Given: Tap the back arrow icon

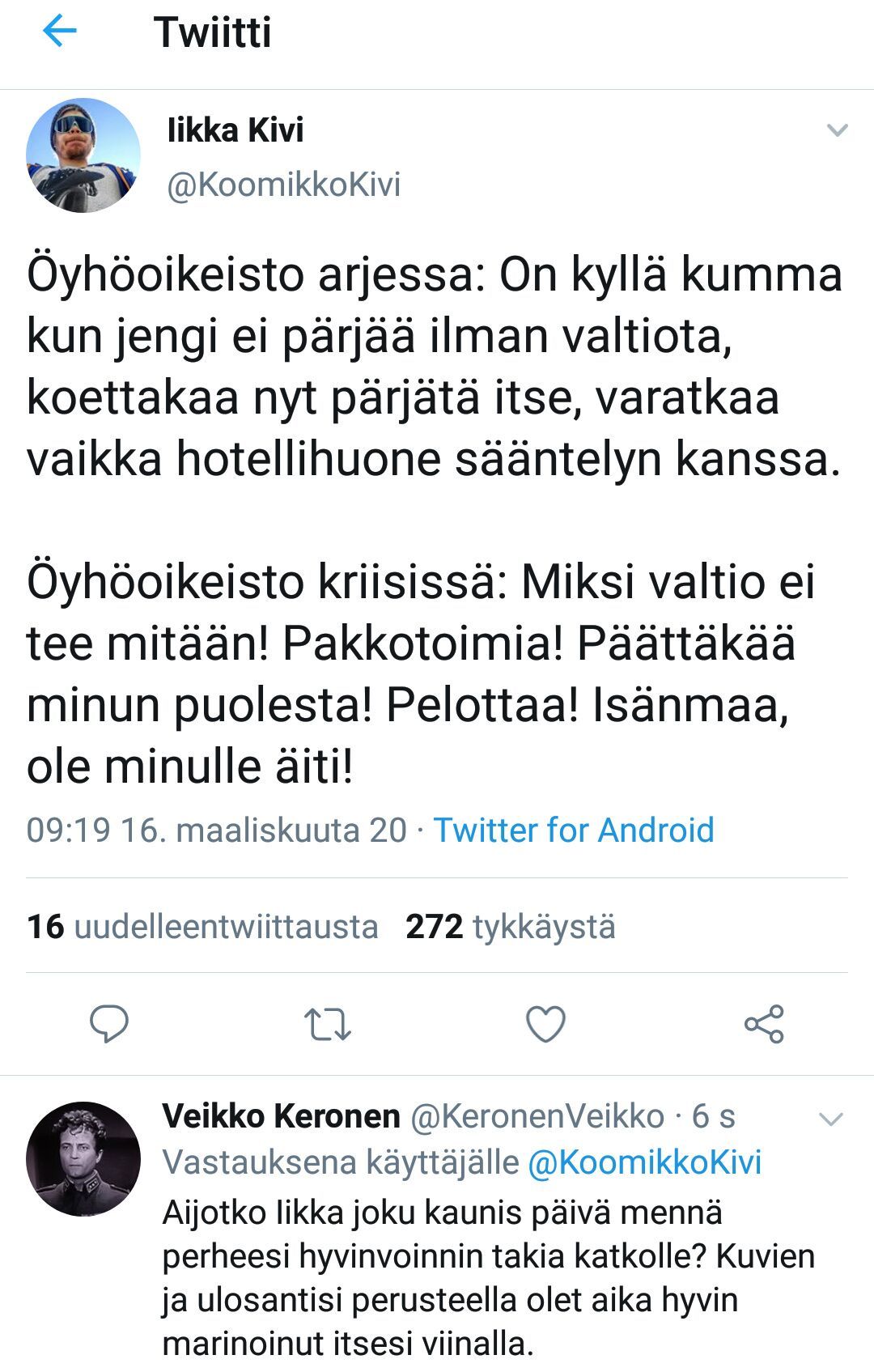Looking at the screenshot, I should click(59, 32).
